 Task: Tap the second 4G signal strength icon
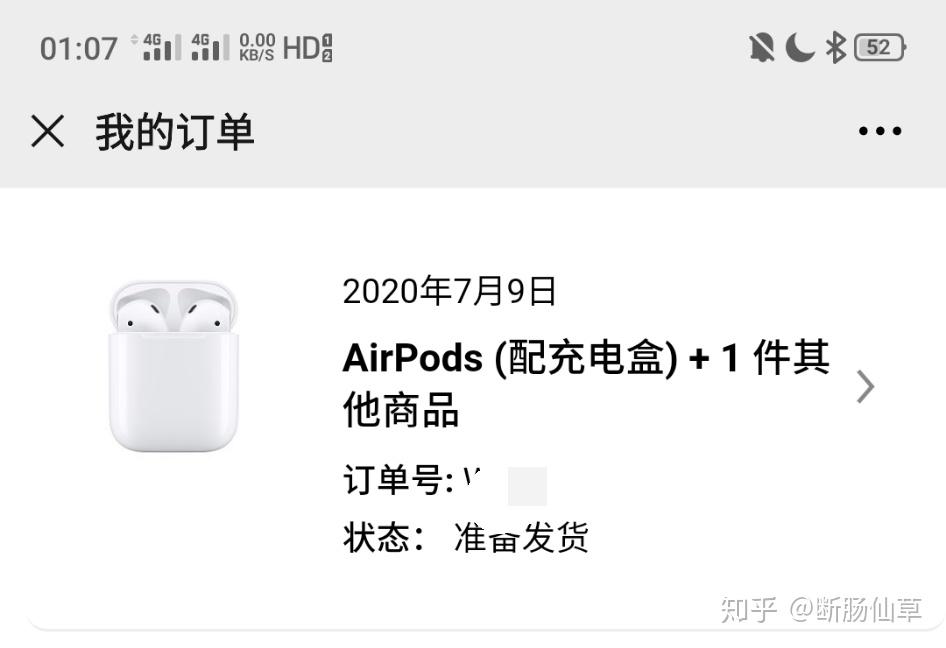tap(211, 47)
